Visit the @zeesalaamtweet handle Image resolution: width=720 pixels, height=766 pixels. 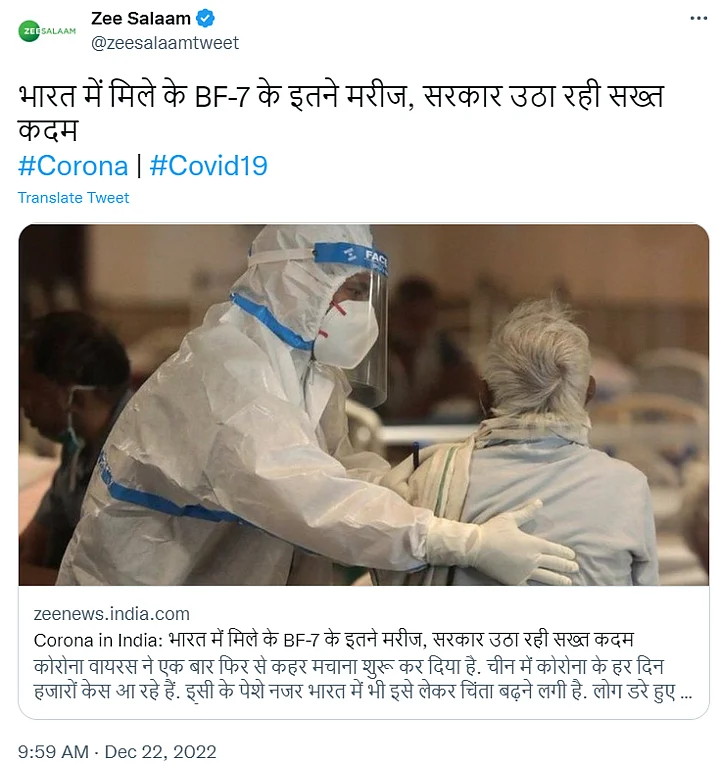tap(165, 43)
